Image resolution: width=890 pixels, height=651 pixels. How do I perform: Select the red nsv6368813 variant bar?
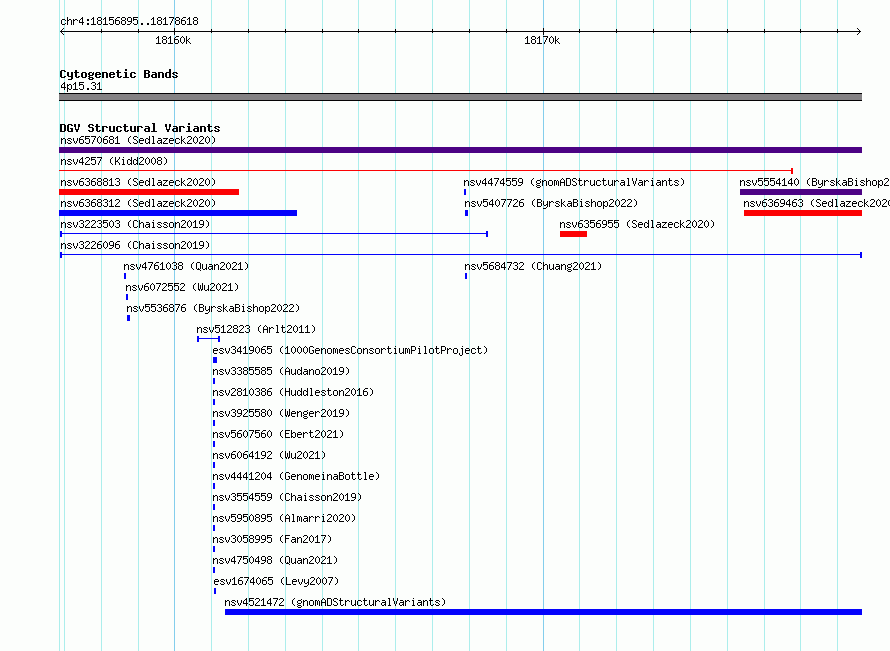click(149, 192)
